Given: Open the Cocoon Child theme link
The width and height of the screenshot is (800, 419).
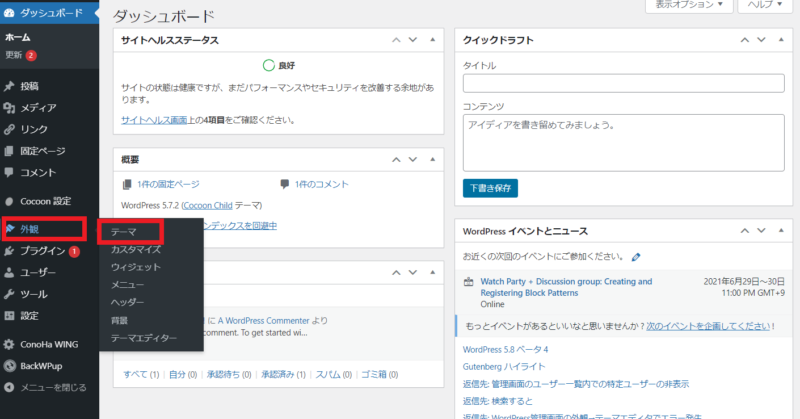Looking at the screenshot, I should point(208,205).
